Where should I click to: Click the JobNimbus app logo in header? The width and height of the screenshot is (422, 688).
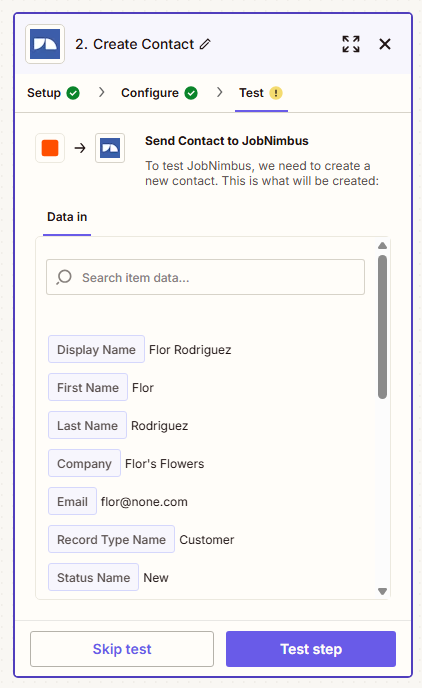pos(45,44)
